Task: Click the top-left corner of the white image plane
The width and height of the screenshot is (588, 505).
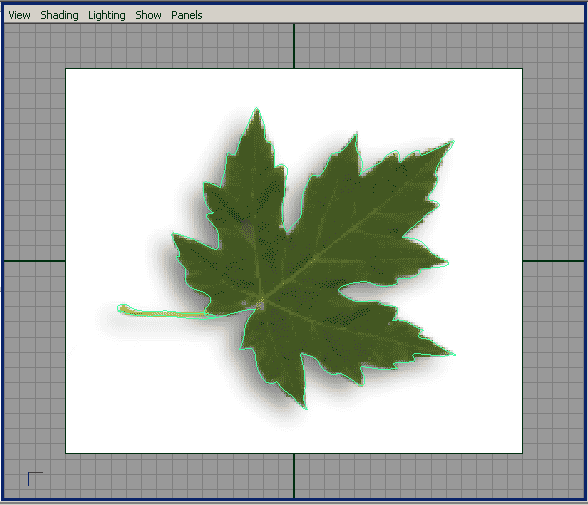Action: 66,69
